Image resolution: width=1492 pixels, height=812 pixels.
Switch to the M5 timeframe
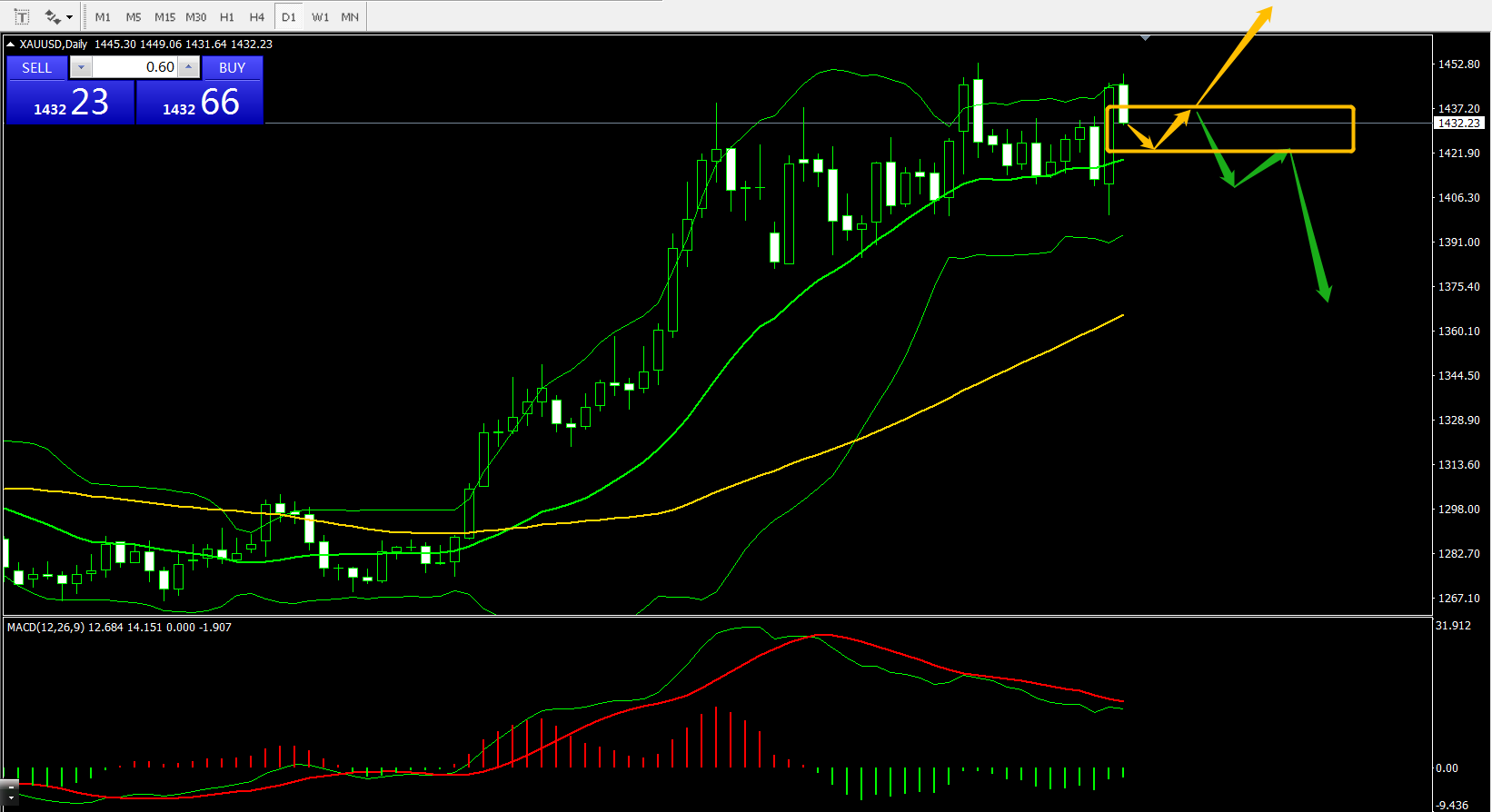[x=134, y=17]
